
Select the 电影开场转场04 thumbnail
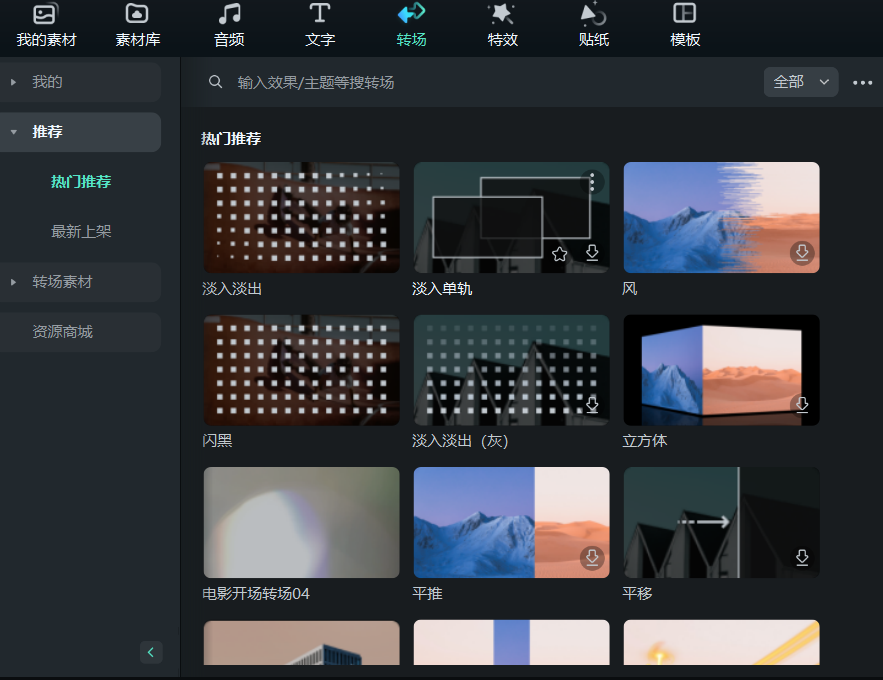pyautogui.click(x=301, y=522)
